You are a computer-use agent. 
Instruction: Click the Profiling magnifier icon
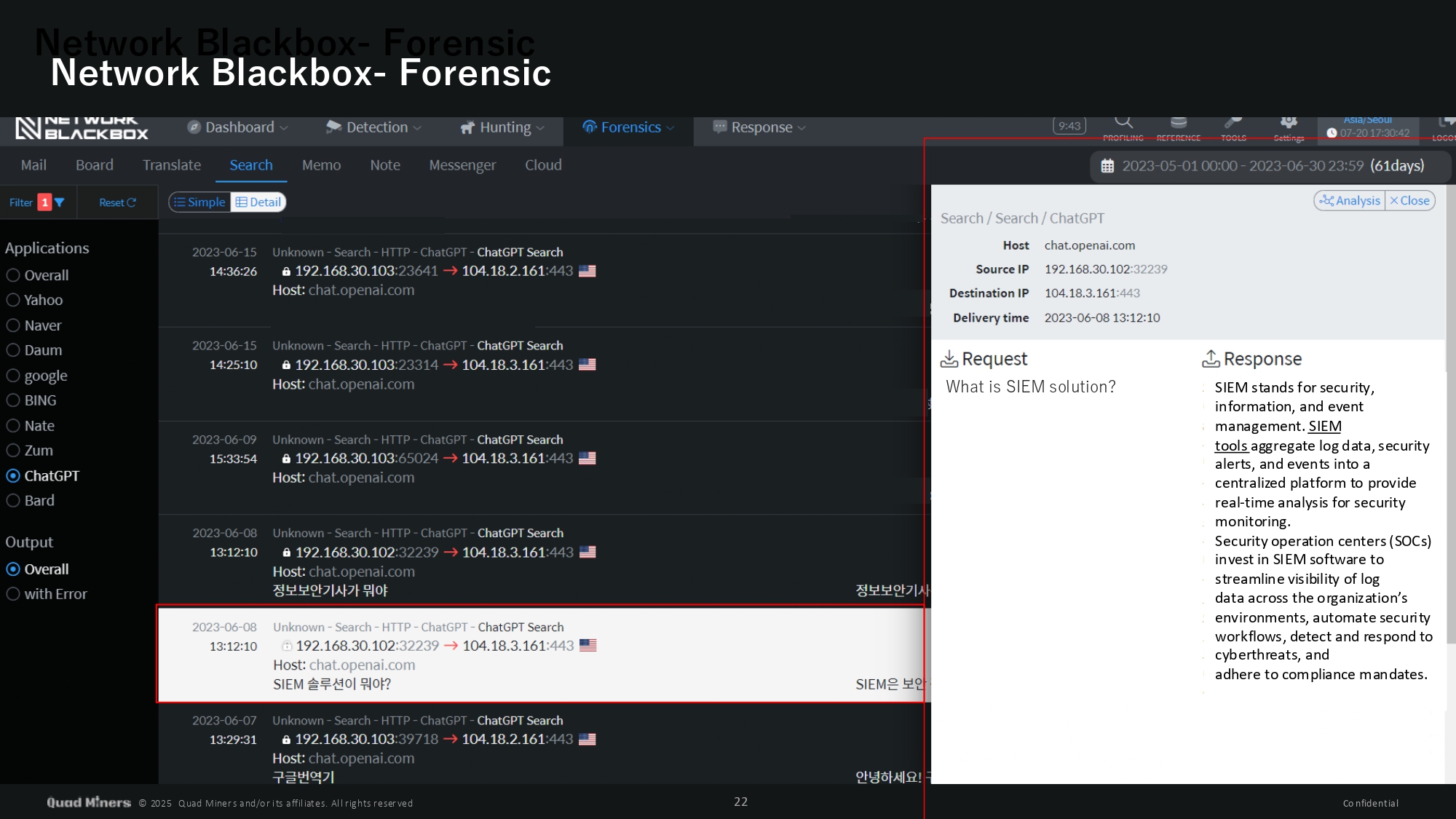(x=1123, y=122)
